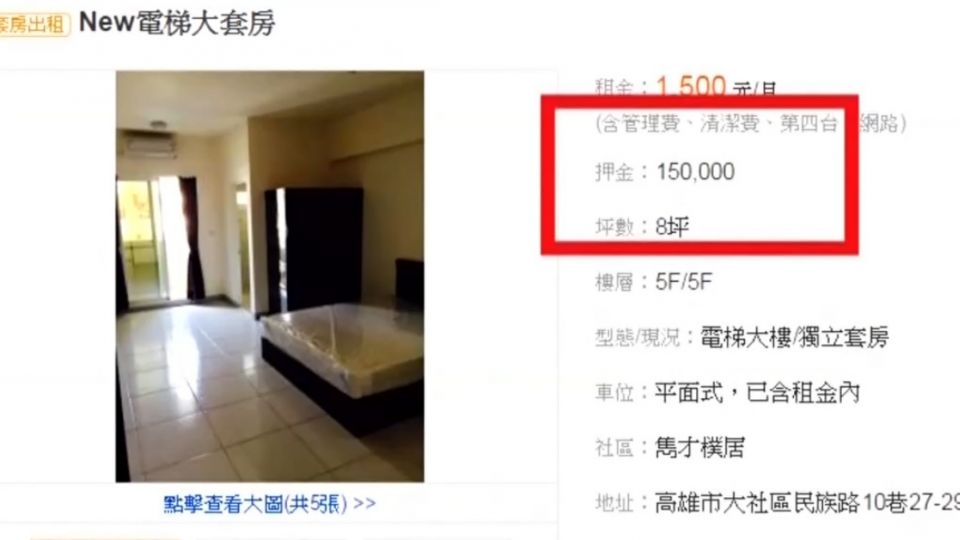Image resolution: width=960 pixels, height=540 pixels.
Task: Click the 樓層 5F/5F floor value
Action: coord(684,282)
